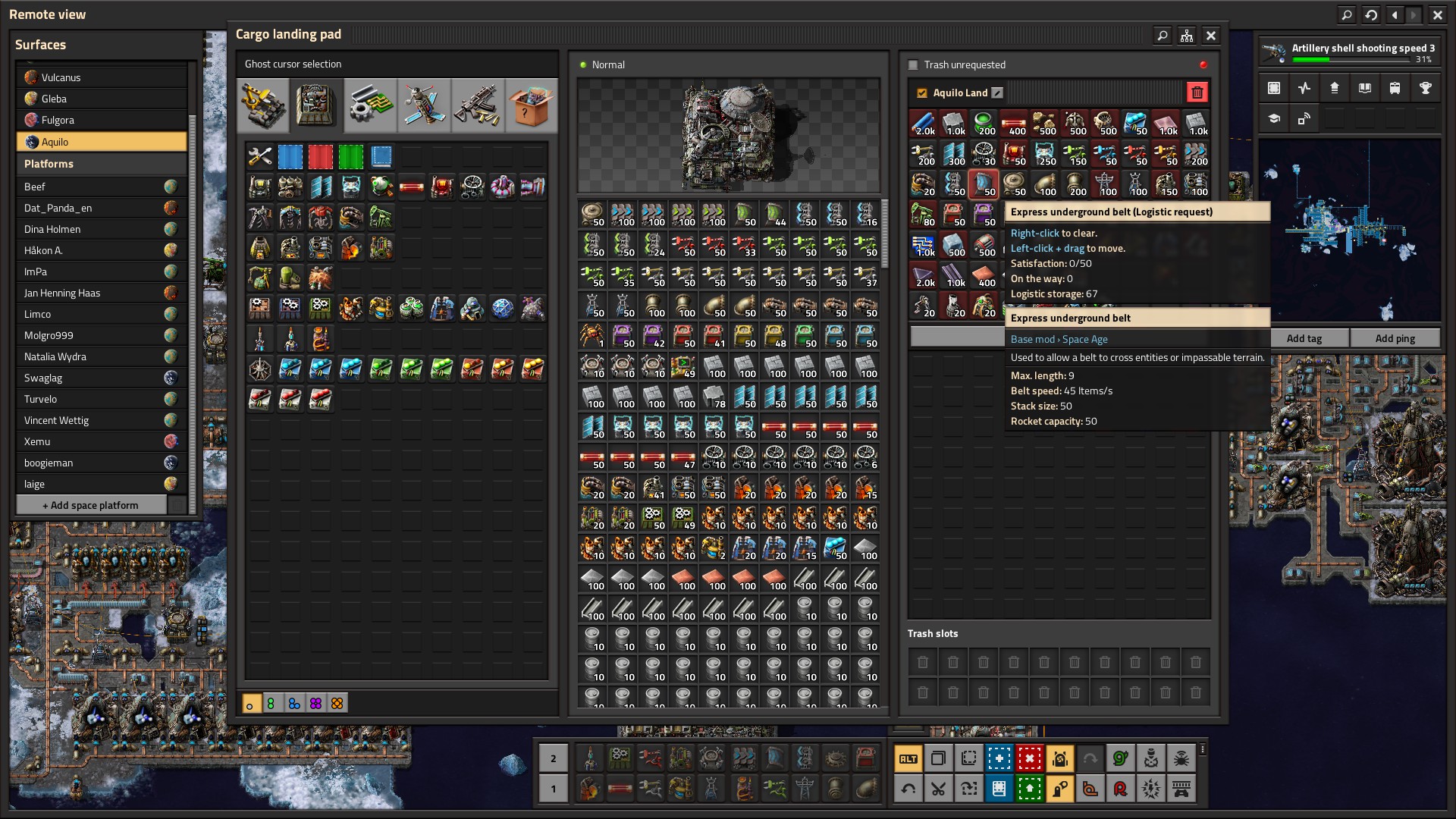The width and height of the screenshot is (1456, 819).
Task: Click the scissors cut shortcut
Action: tap(938, 789)
